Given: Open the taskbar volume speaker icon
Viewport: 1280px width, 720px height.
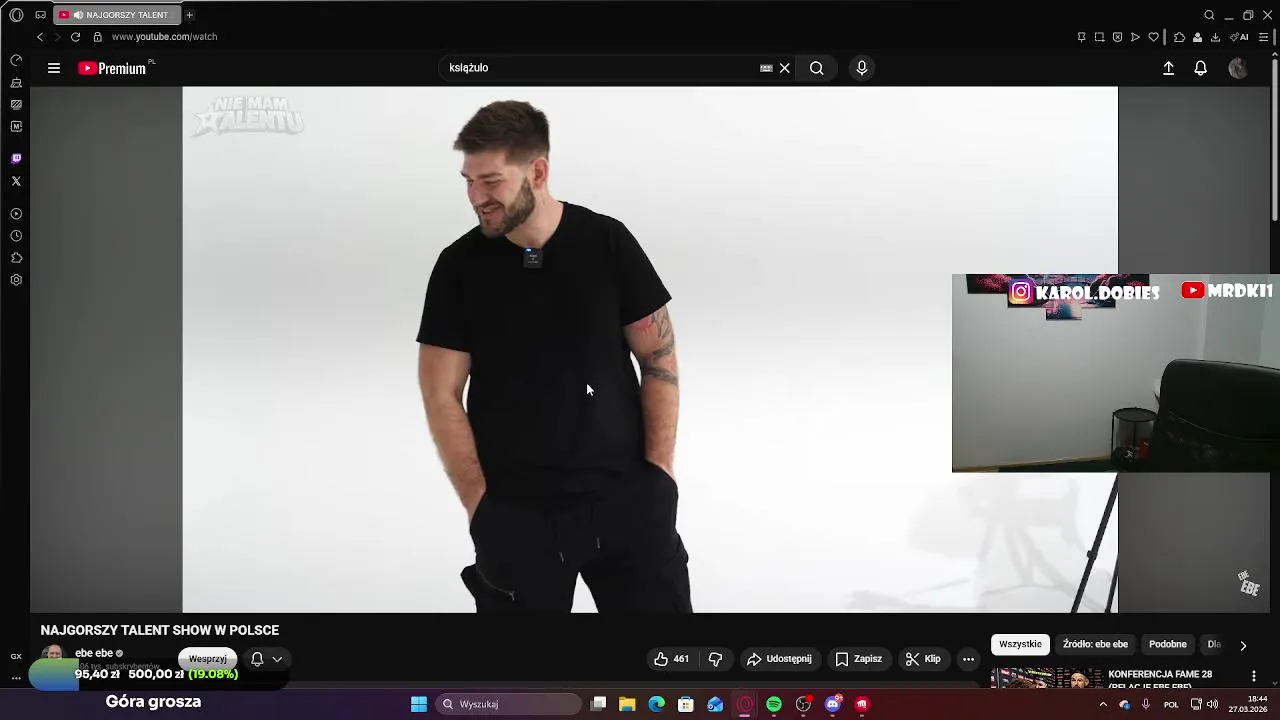Looking at the screenshot, I should (x=1212, y=704).
